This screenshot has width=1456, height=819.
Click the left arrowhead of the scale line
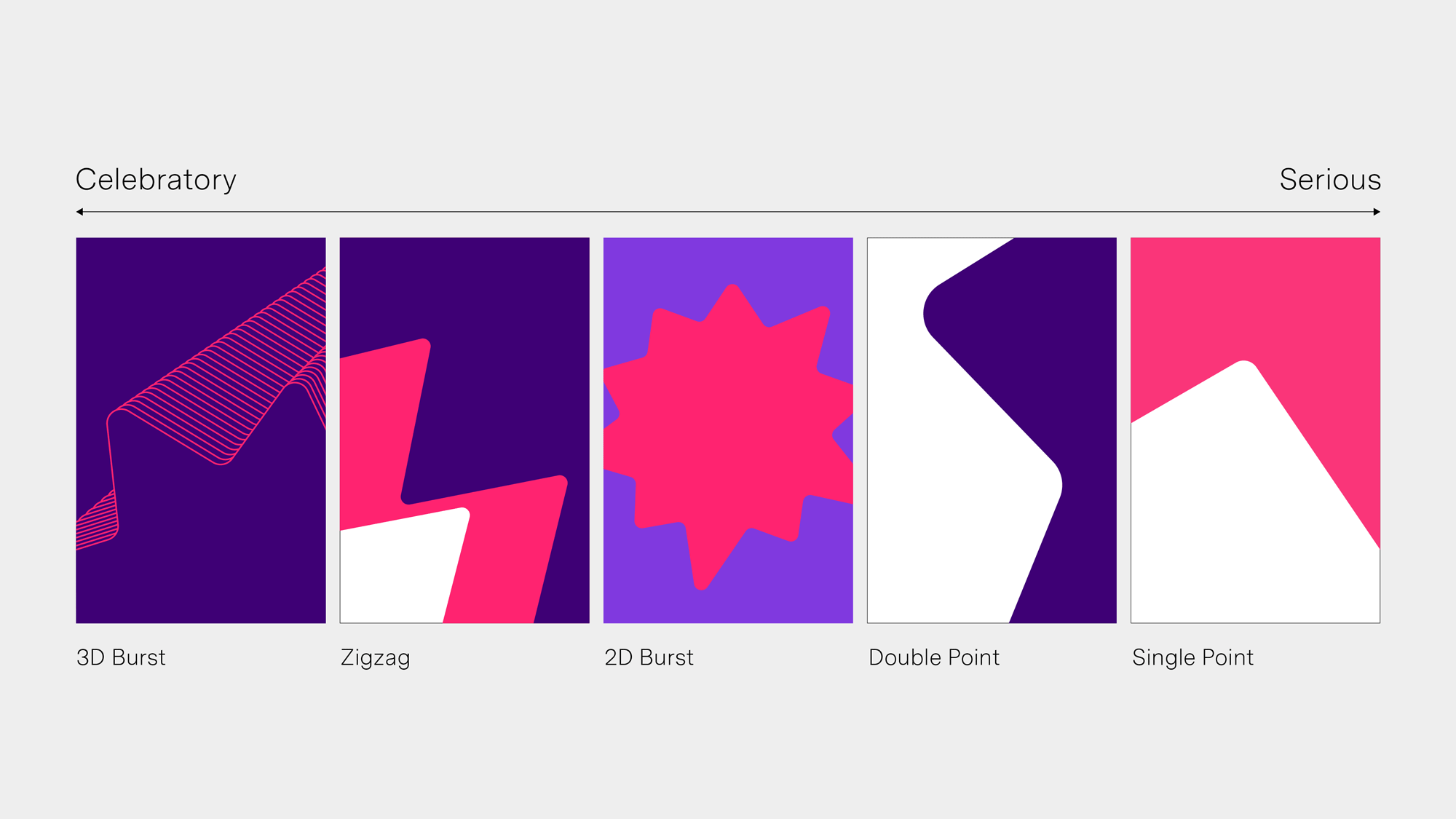tap(80, 212)
